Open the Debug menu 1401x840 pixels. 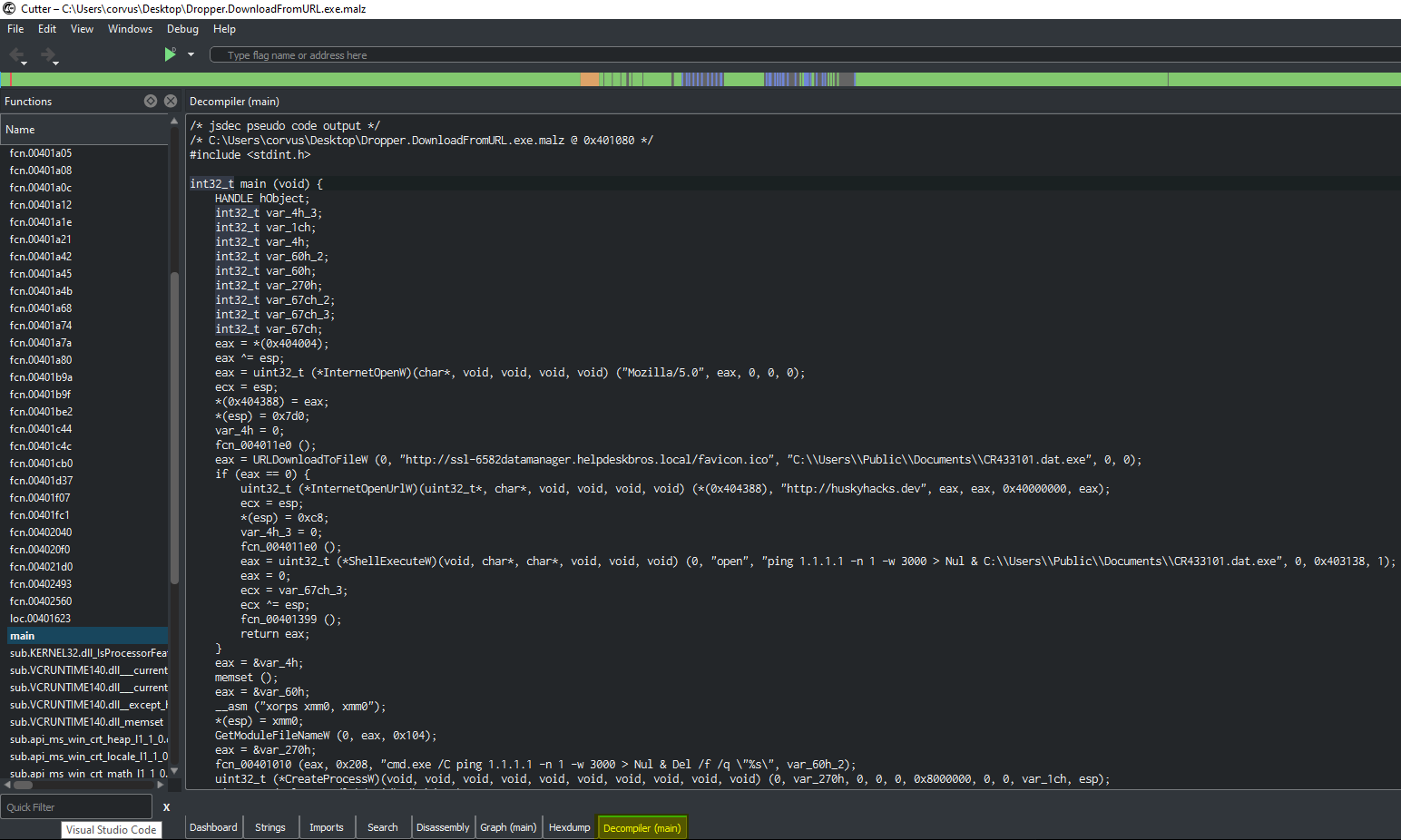(182, 29)
